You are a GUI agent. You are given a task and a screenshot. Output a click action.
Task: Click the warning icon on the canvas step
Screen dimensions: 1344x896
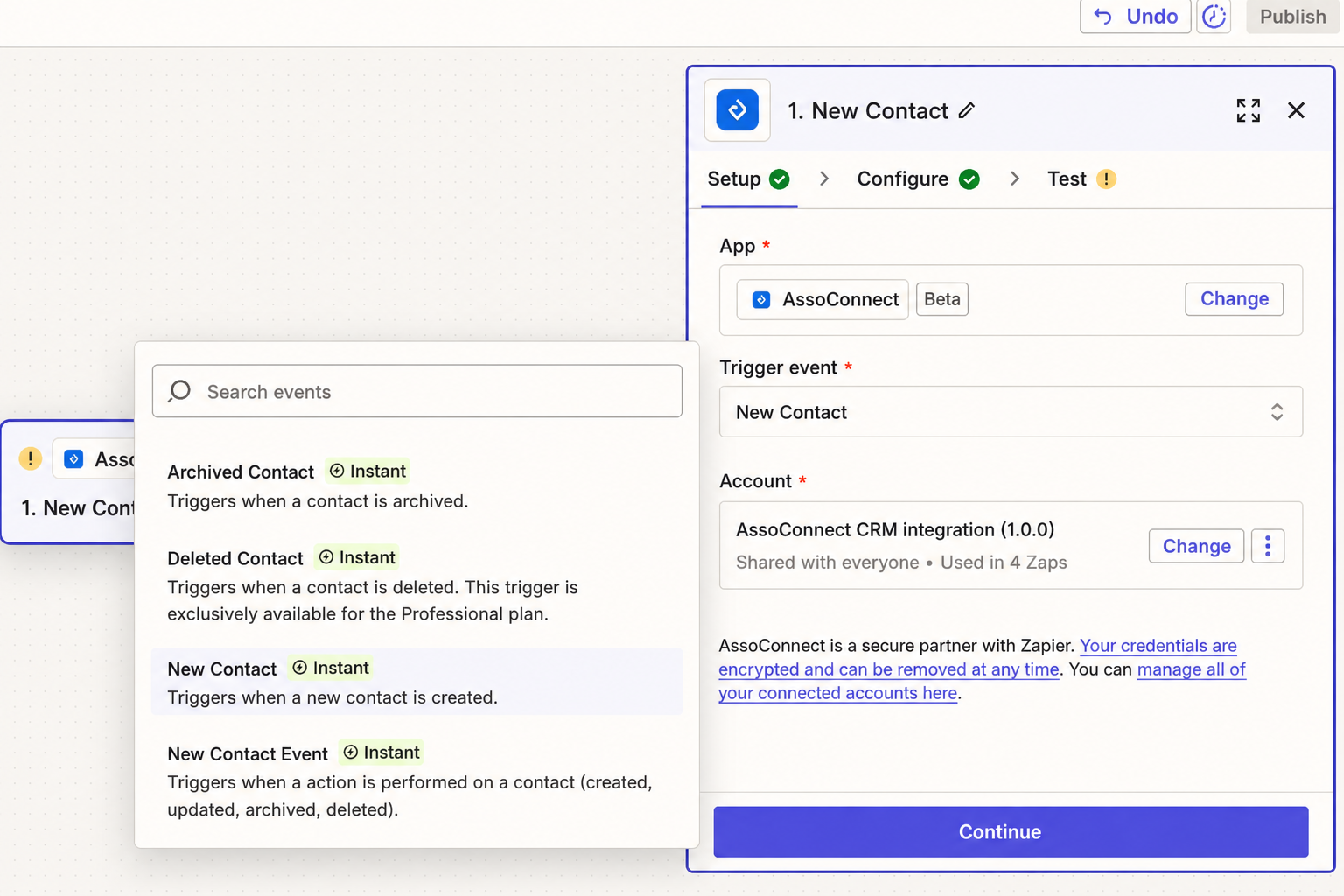[31, 458]
